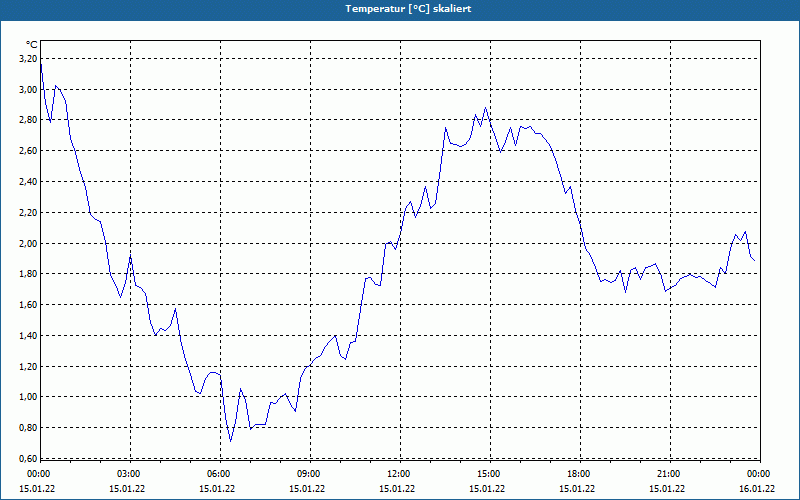Screen dimensions: 800x500
Task: Select the 12:00 time tick
Action: point(398,474)
